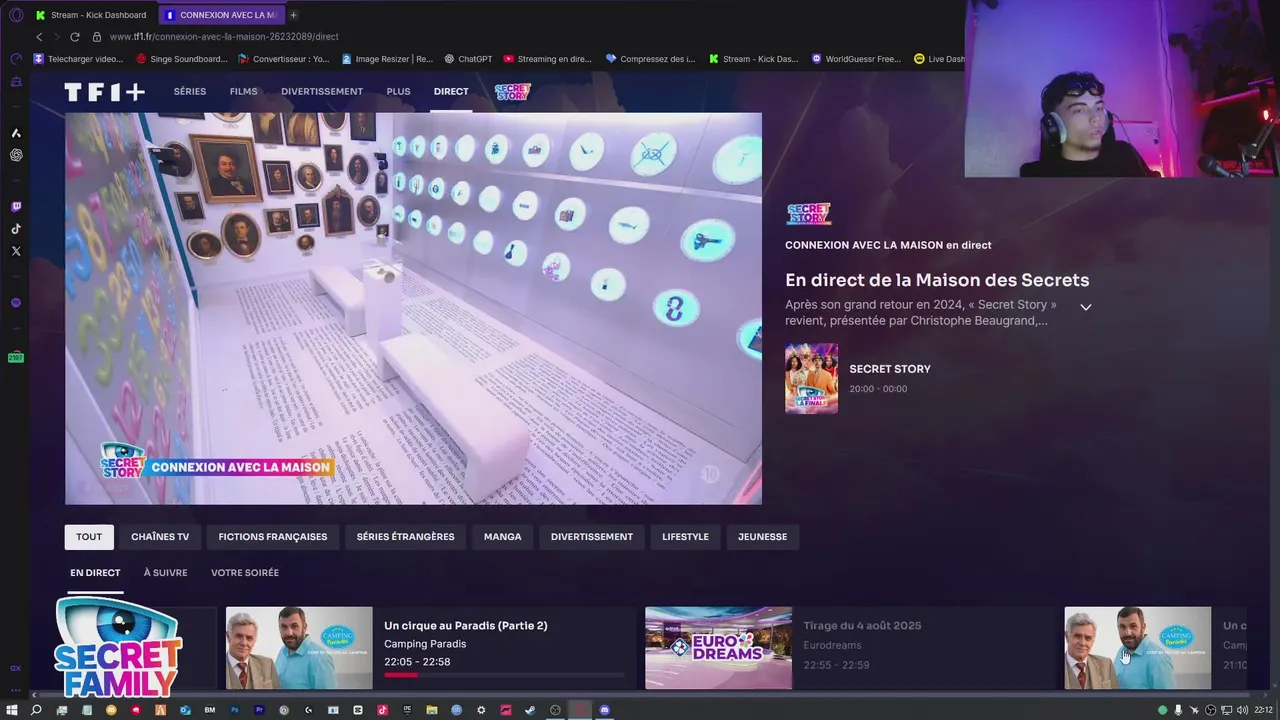Select the LIFESTYLE filter chip

tap(685, 537)
